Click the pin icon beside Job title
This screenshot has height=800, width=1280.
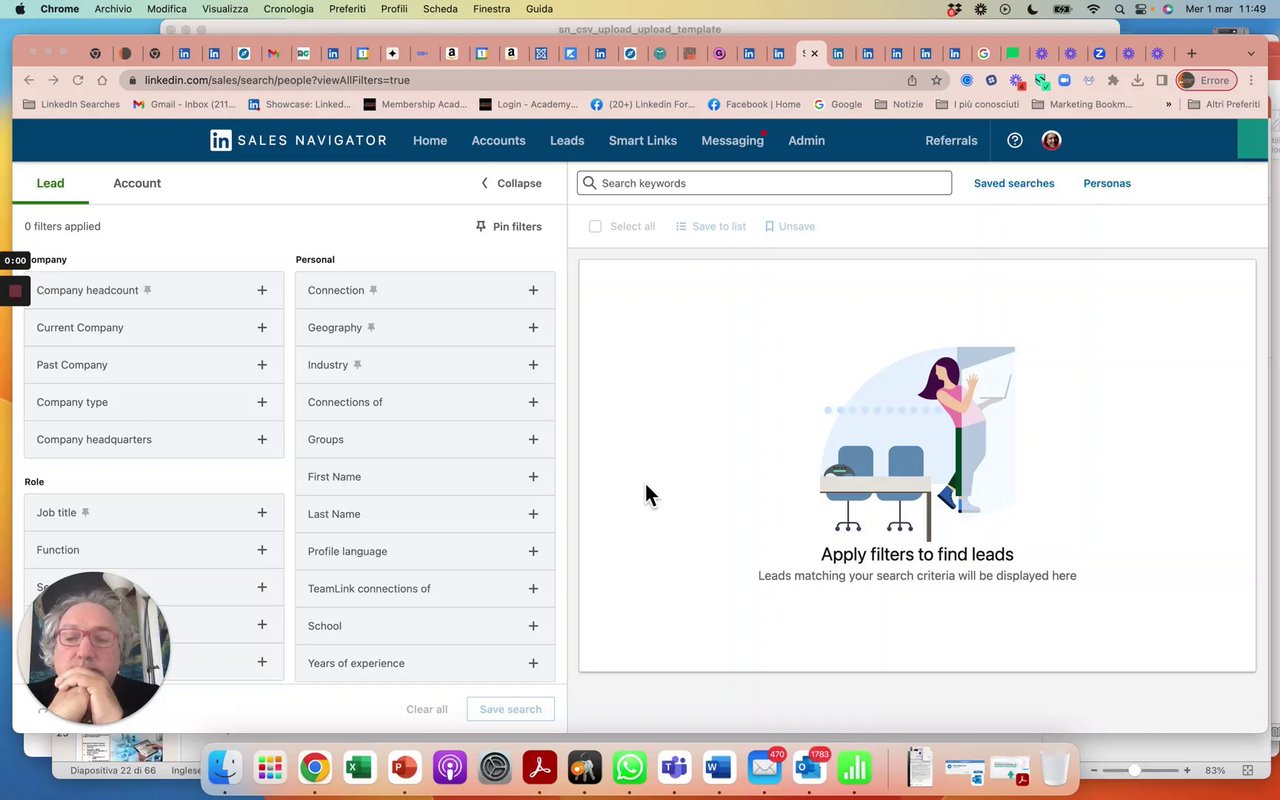click(85, 512)
